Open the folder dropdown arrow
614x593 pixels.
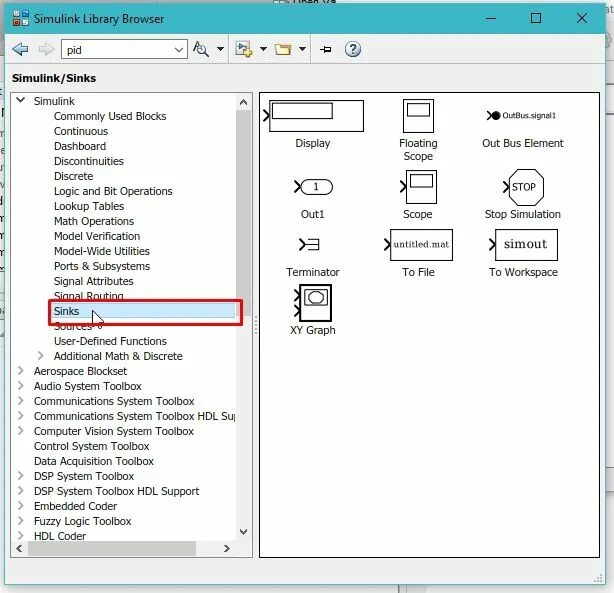[x=302, y=49]
